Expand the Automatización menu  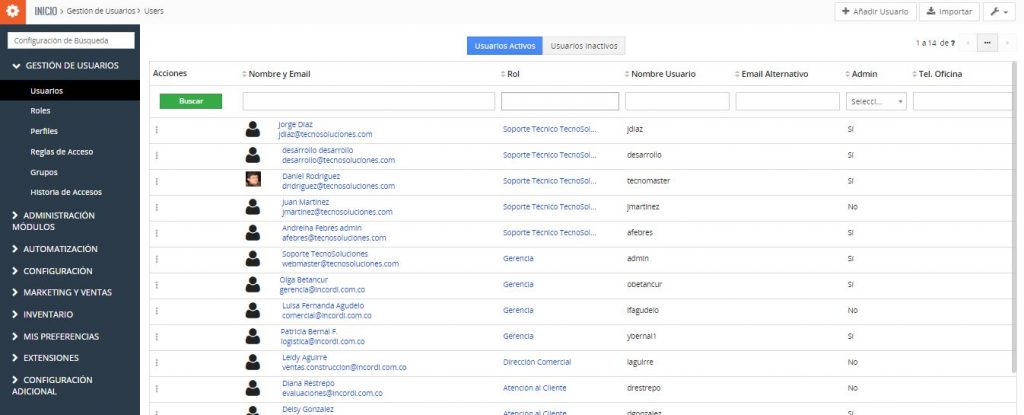[x=60, y=249]
